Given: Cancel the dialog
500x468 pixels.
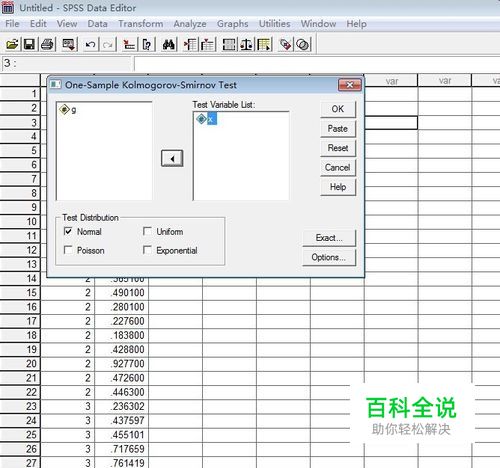Looking at the screenshot, I should [338, 167].
